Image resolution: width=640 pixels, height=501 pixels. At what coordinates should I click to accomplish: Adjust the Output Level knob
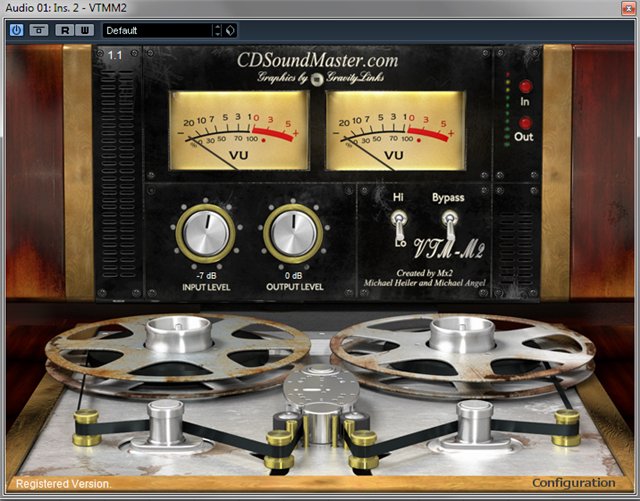click(293, 234)
